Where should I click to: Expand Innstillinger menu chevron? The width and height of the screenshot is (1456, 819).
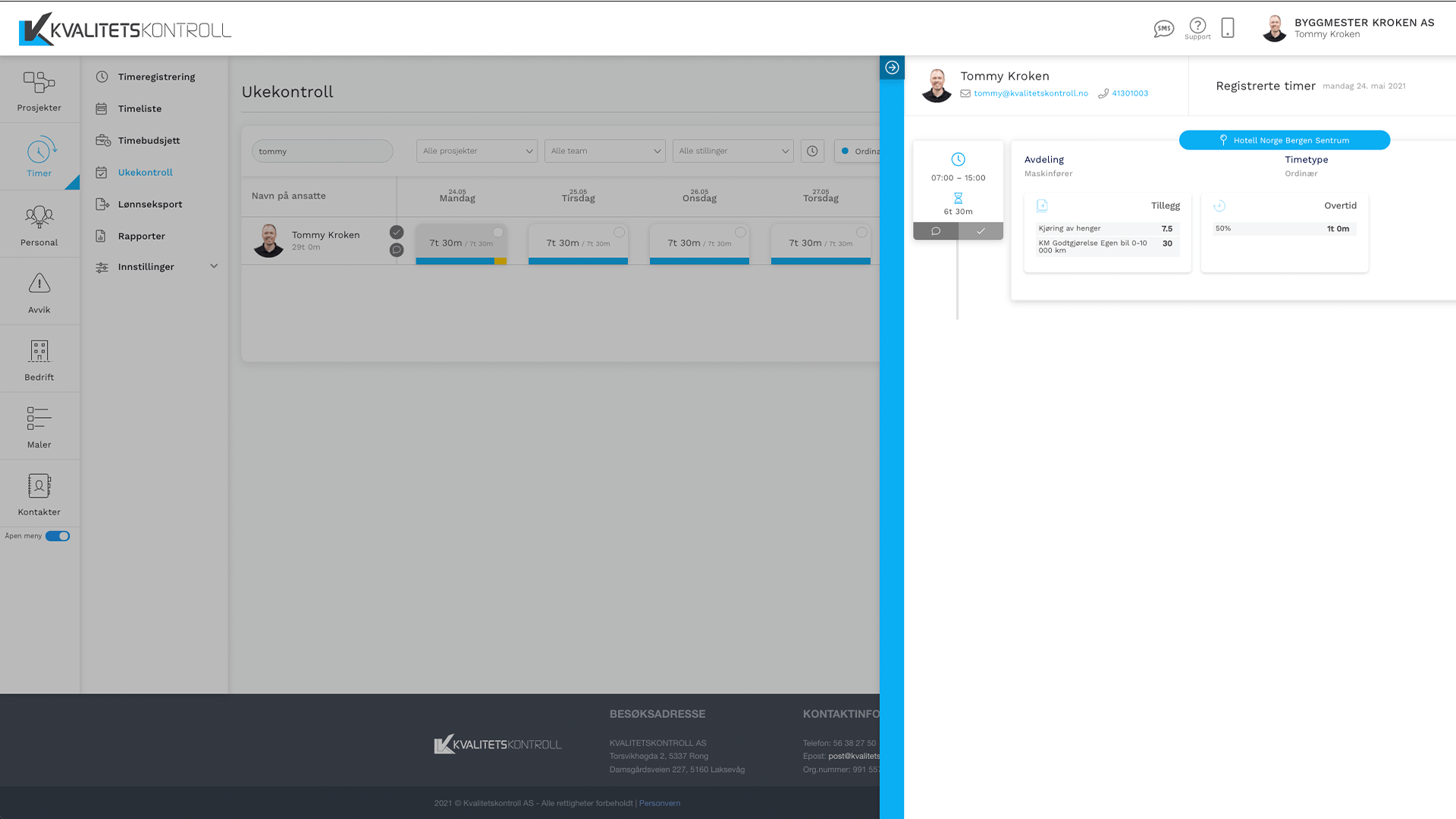point(214,266)
